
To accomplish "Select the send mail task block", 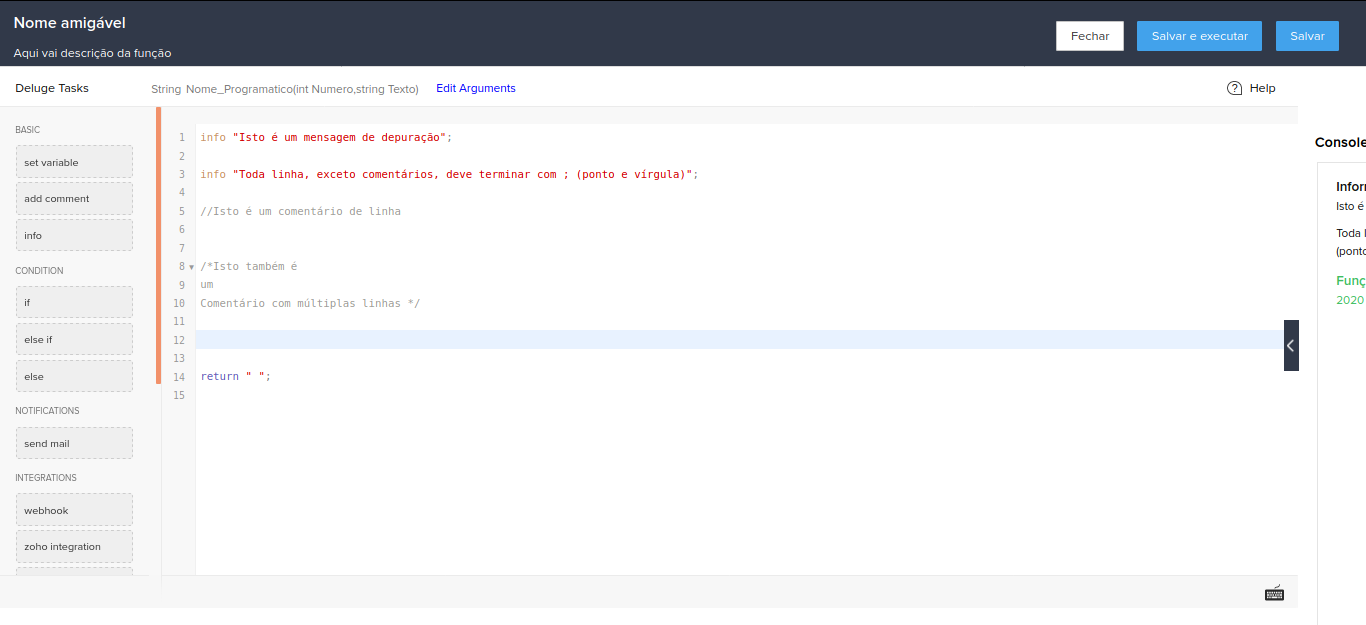I will click(x=74, y=443).
